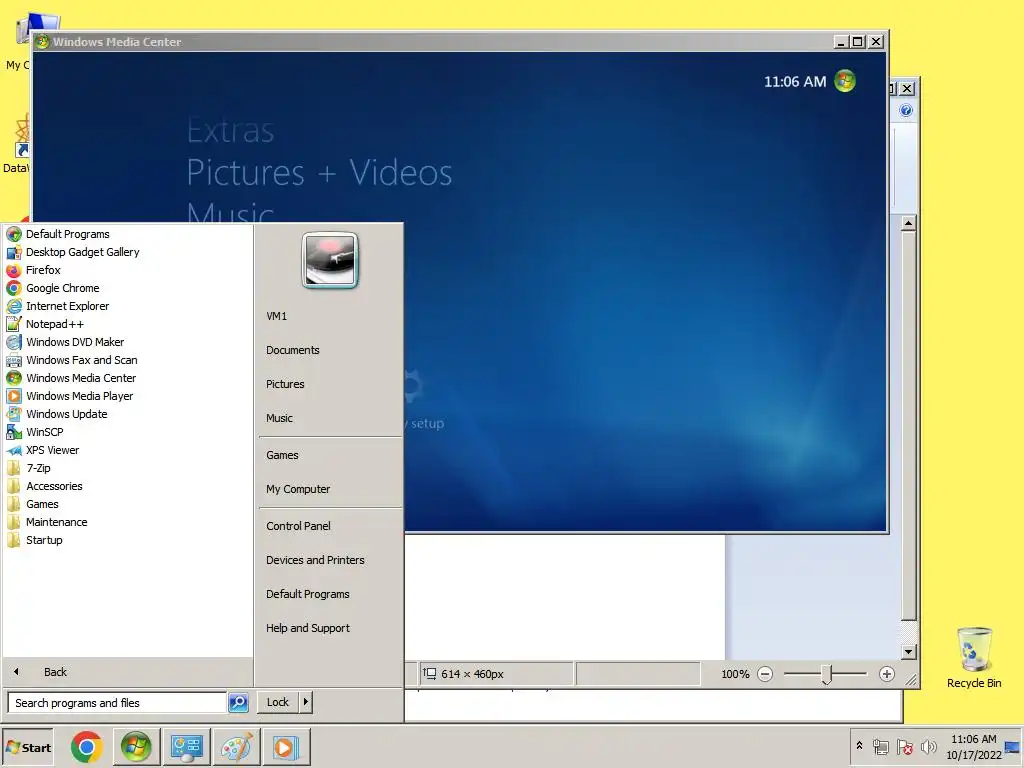Switch to Chrome on the taskbar
Image resolution: width=1024 pixels, height=768 pixels.
pos(87,747)
